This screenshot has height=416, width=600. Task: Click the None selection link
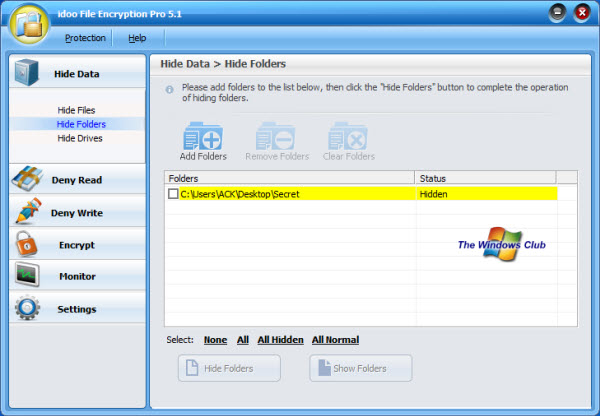pos(215,340)
